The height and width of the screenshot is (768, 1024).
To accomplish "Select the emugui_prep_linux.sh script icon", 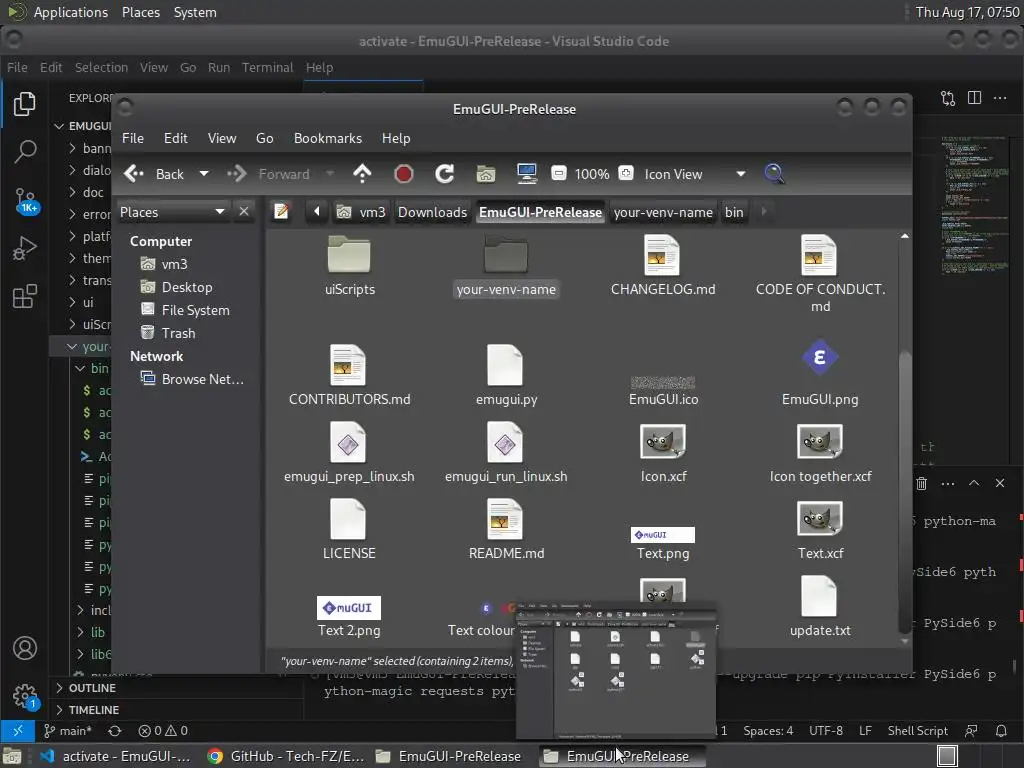I will (348, 443).
